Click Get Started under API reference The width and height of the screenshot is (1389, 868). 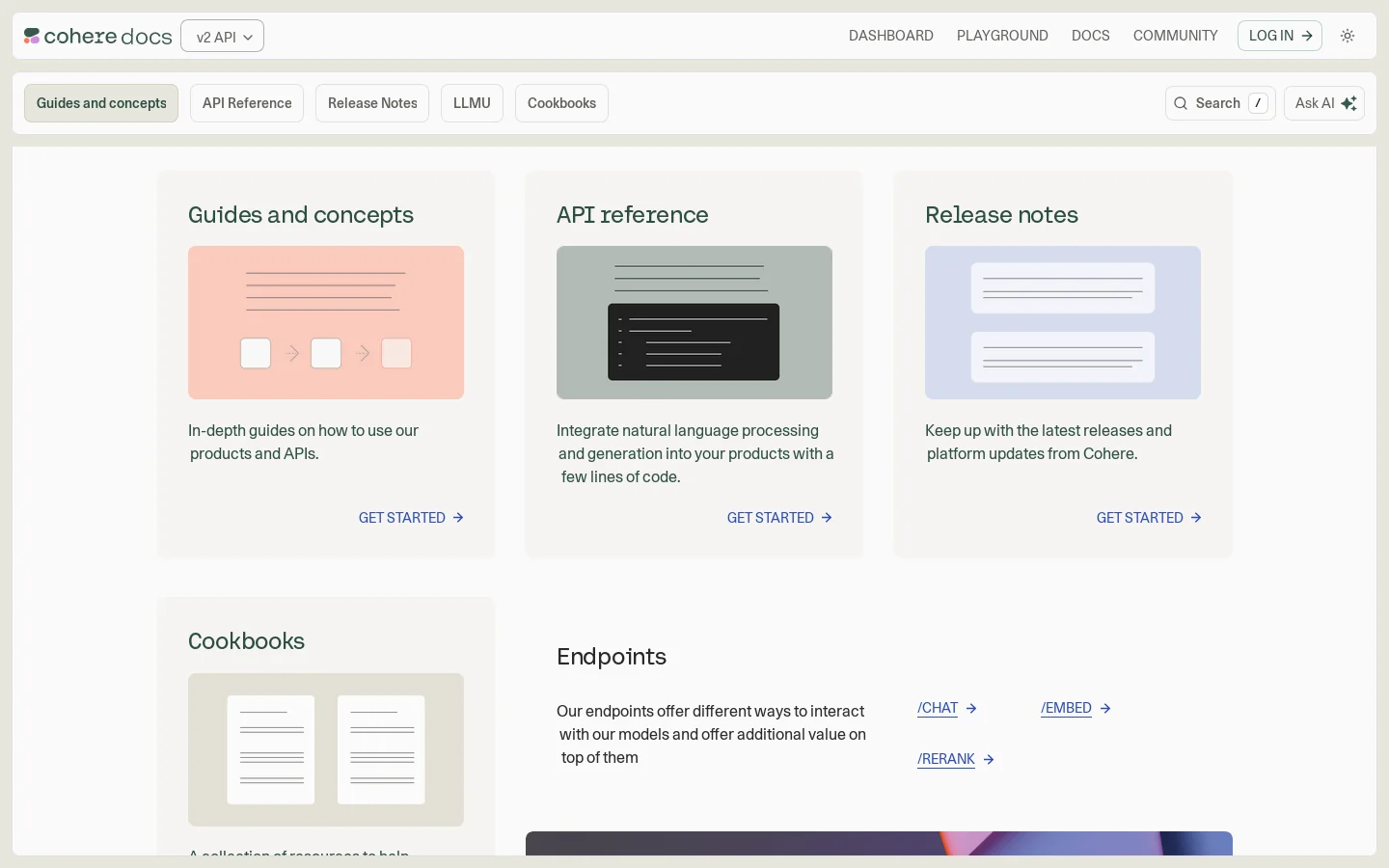pos(779,518)
